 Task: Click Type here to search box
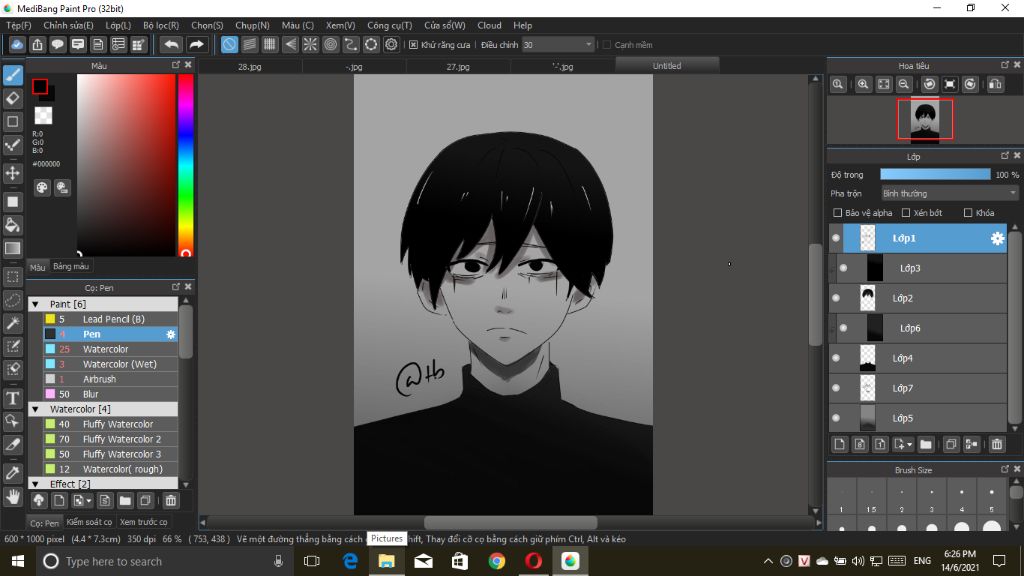click(163, 561)
